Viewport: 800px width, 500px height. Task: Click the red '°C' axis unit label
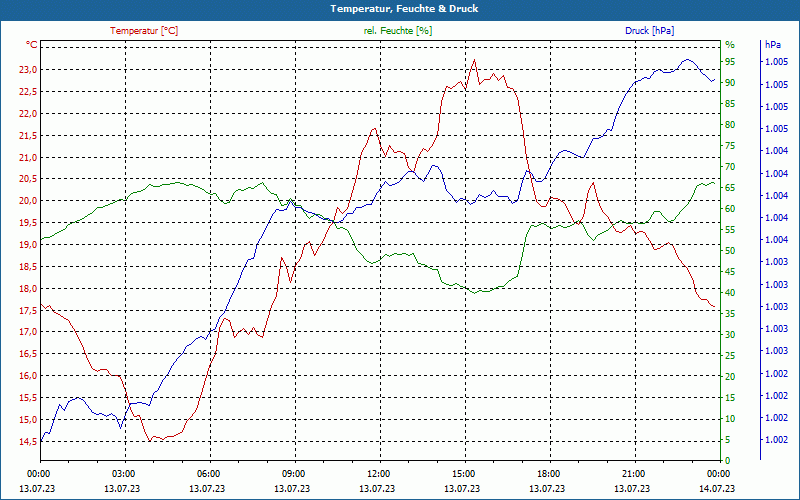coord(32,45)
